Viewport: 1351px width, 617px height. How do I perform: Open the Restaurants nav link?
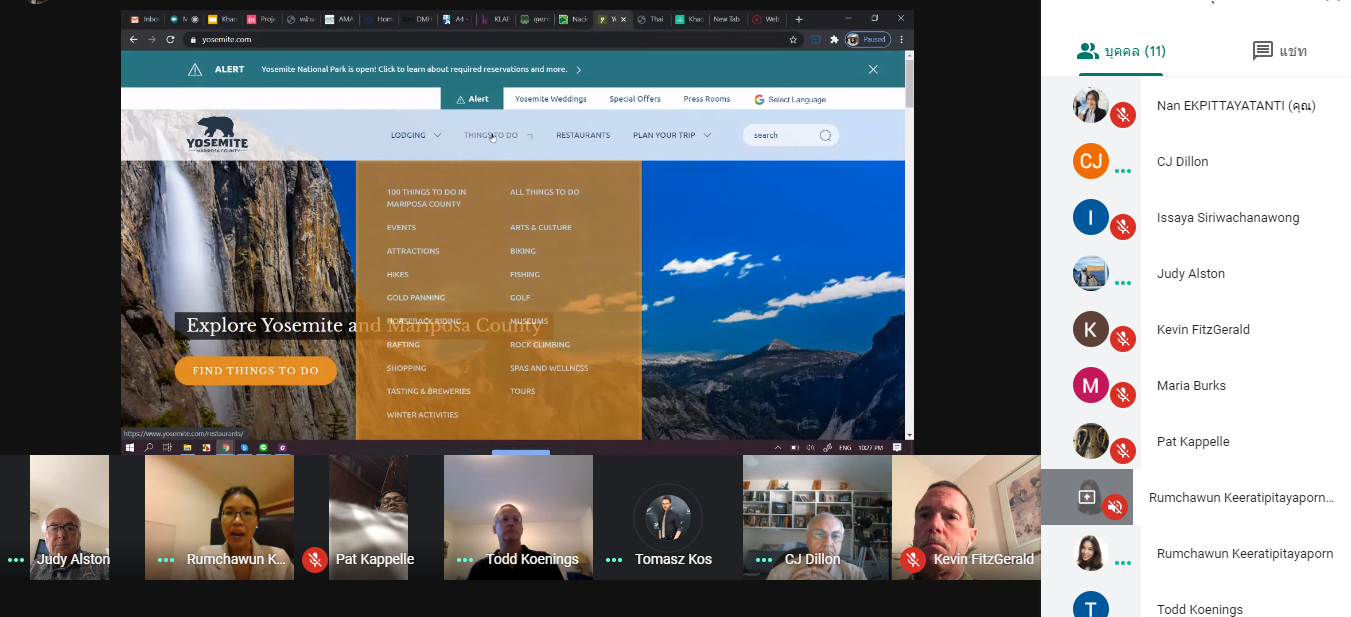click(x=583, y=135)
